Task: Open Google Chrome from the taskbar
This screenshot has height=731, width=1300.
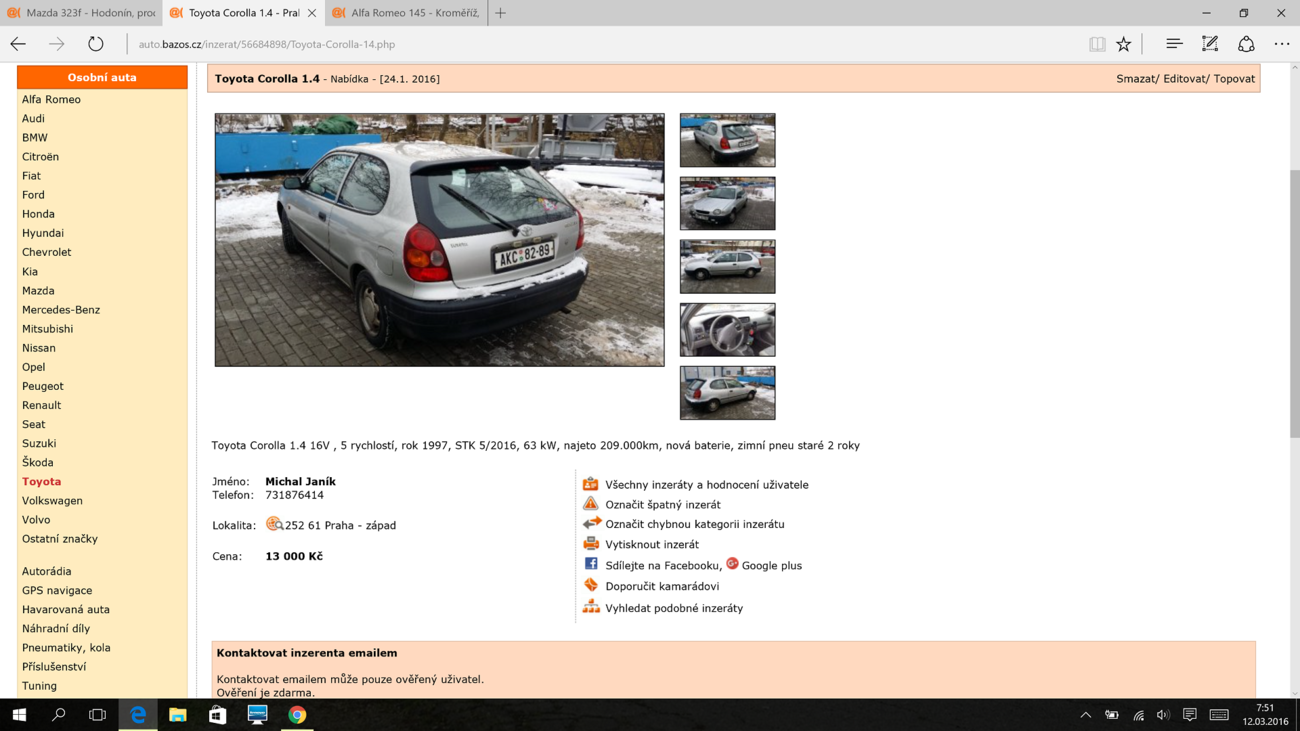Action: [297, 715]
